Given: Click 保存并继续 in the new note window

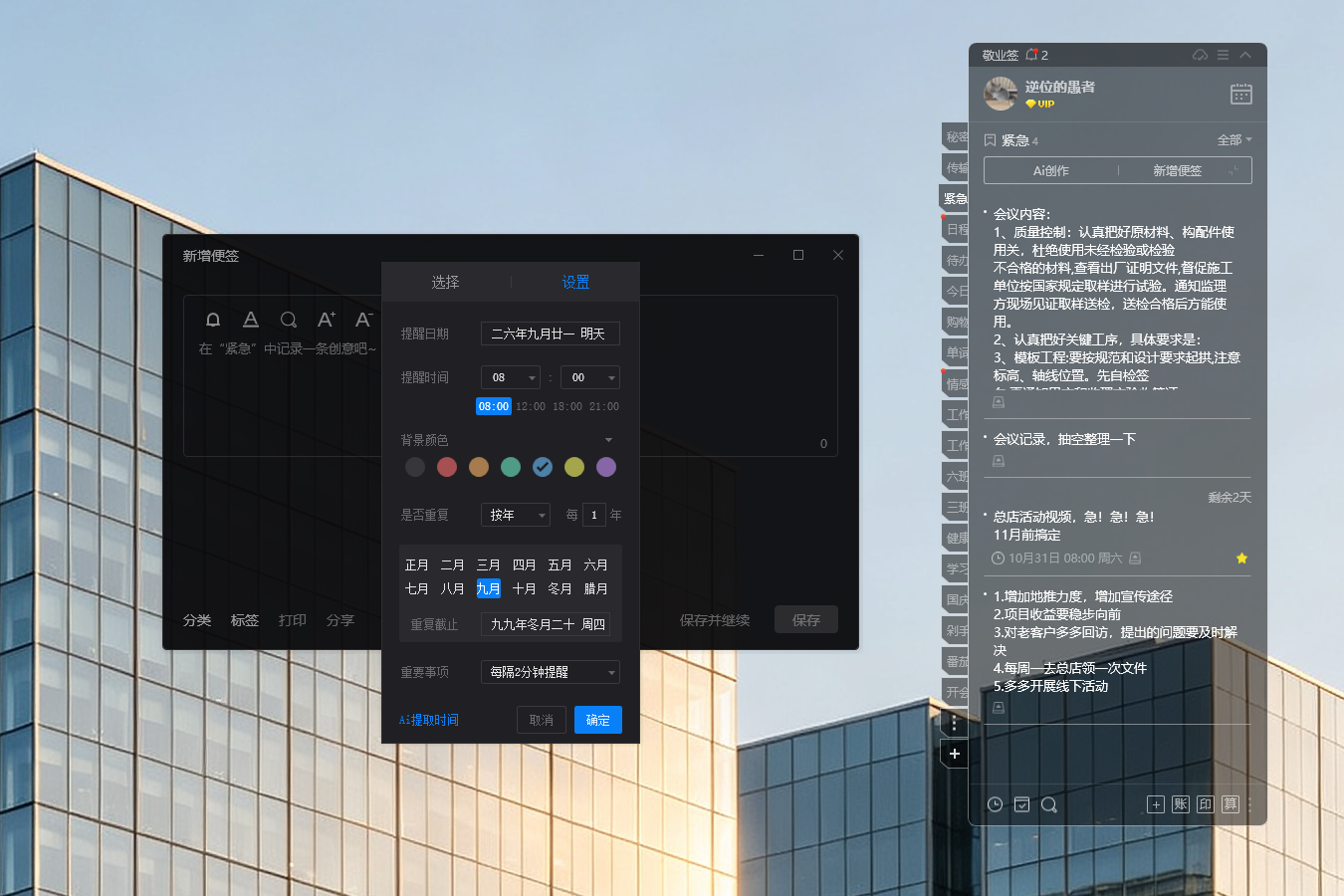Looking at the screenshot, I should point(715,620).
